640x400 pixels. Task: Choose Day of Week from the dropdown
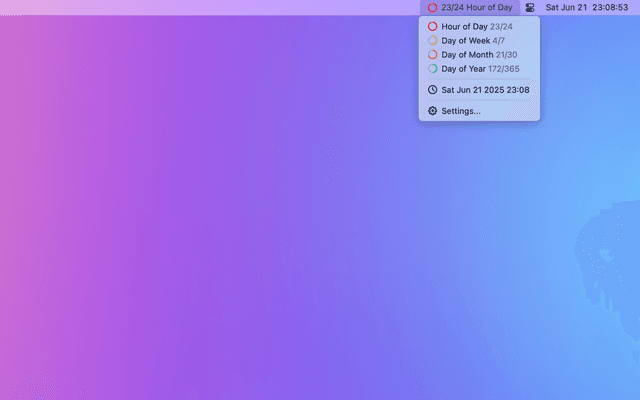tap(466, 41)
